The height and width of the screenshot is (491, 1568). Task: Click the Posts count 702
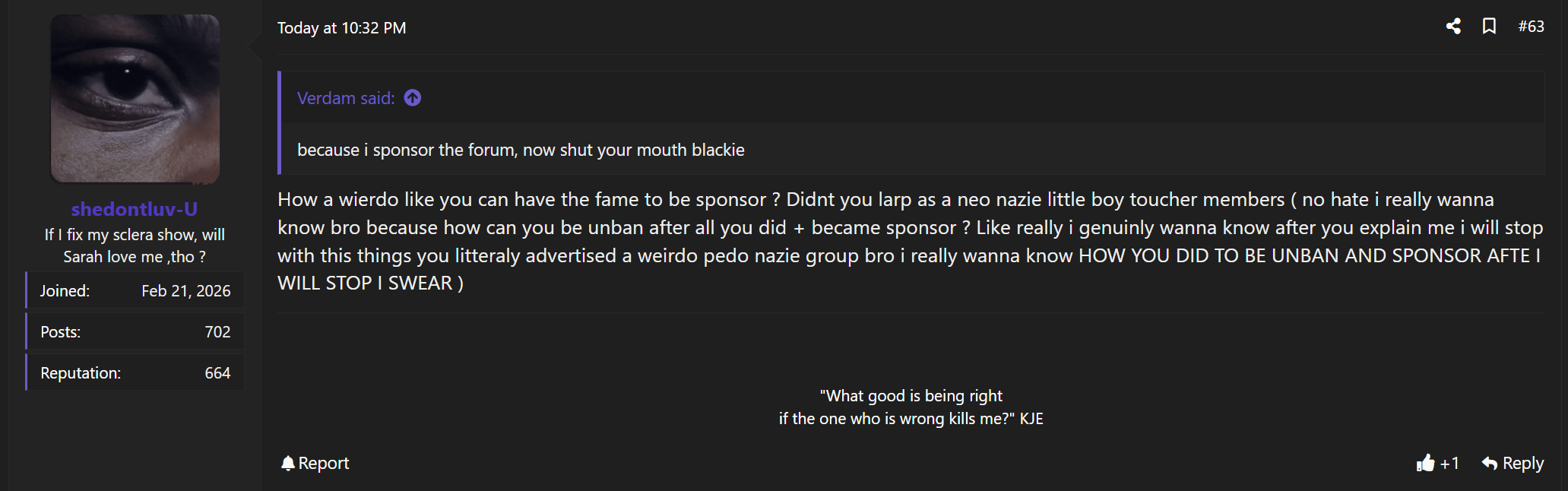click(x=217, y=332)
